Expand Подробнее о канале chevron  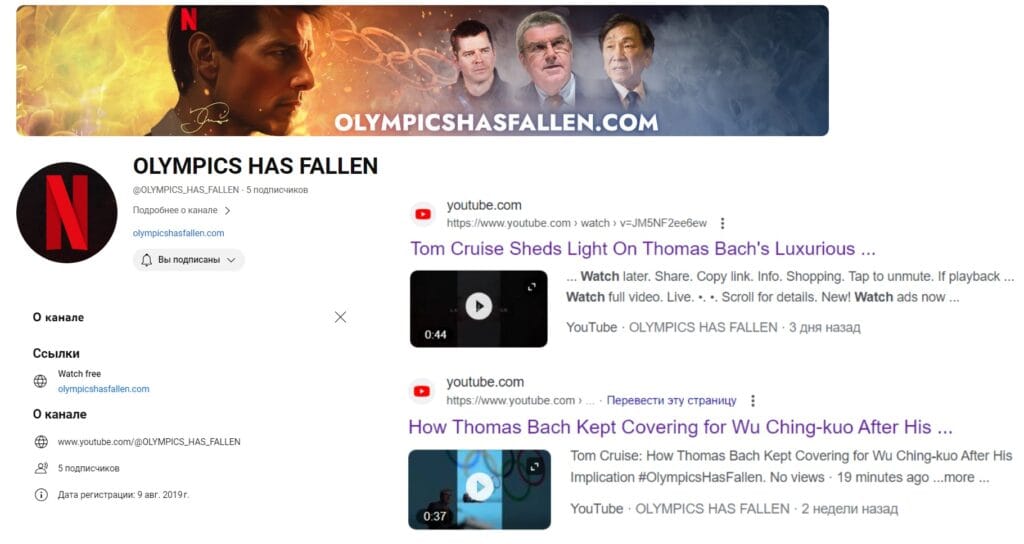[227, 210]
